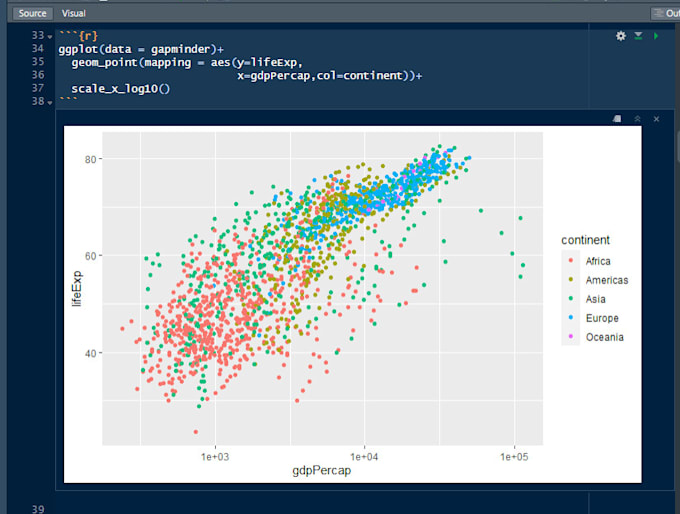Run current chunk green play icon
680x514 pixels.
coord(656,36)
